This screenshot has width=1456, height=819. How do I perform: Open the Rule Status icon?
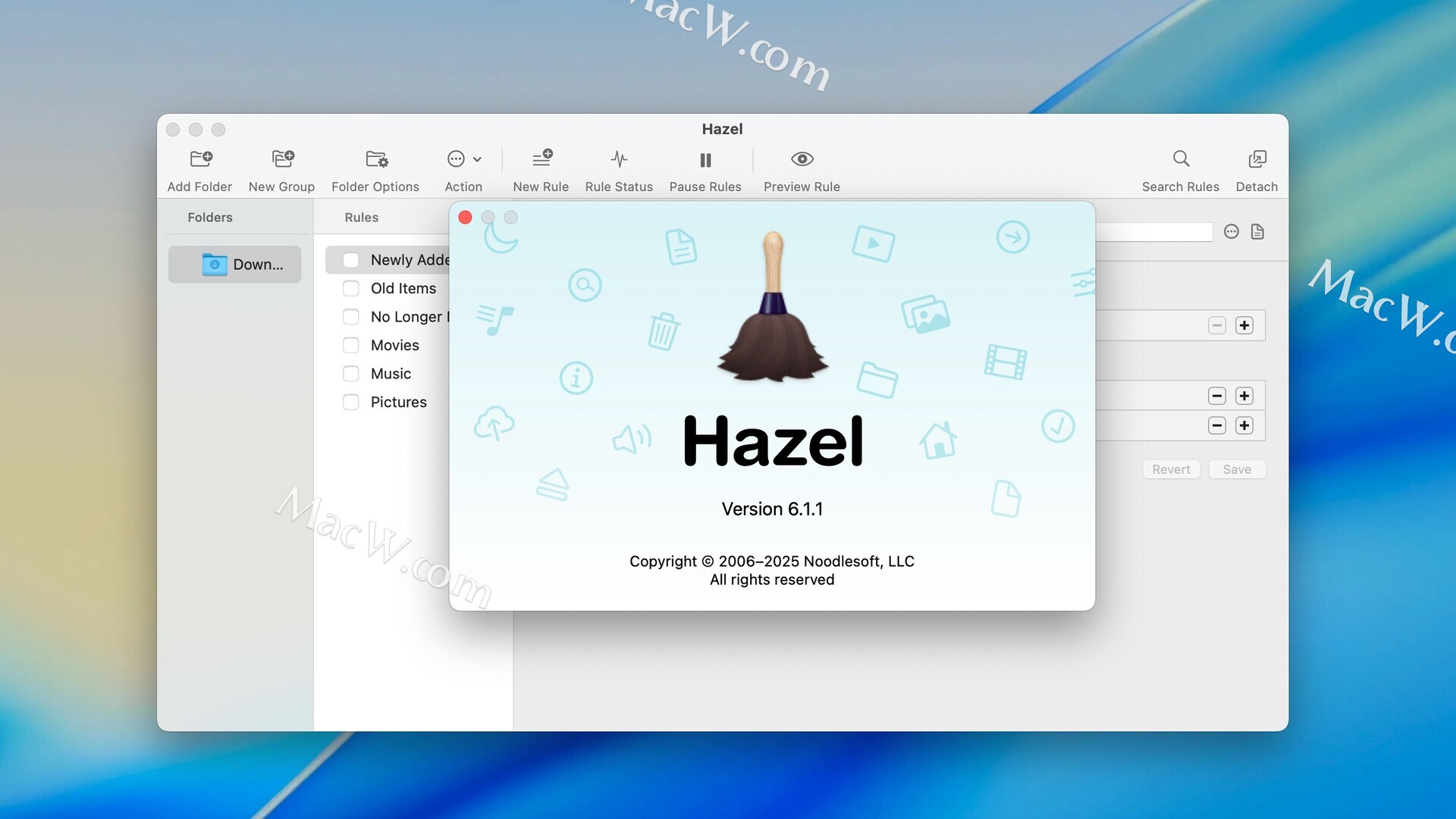(619, 159)
